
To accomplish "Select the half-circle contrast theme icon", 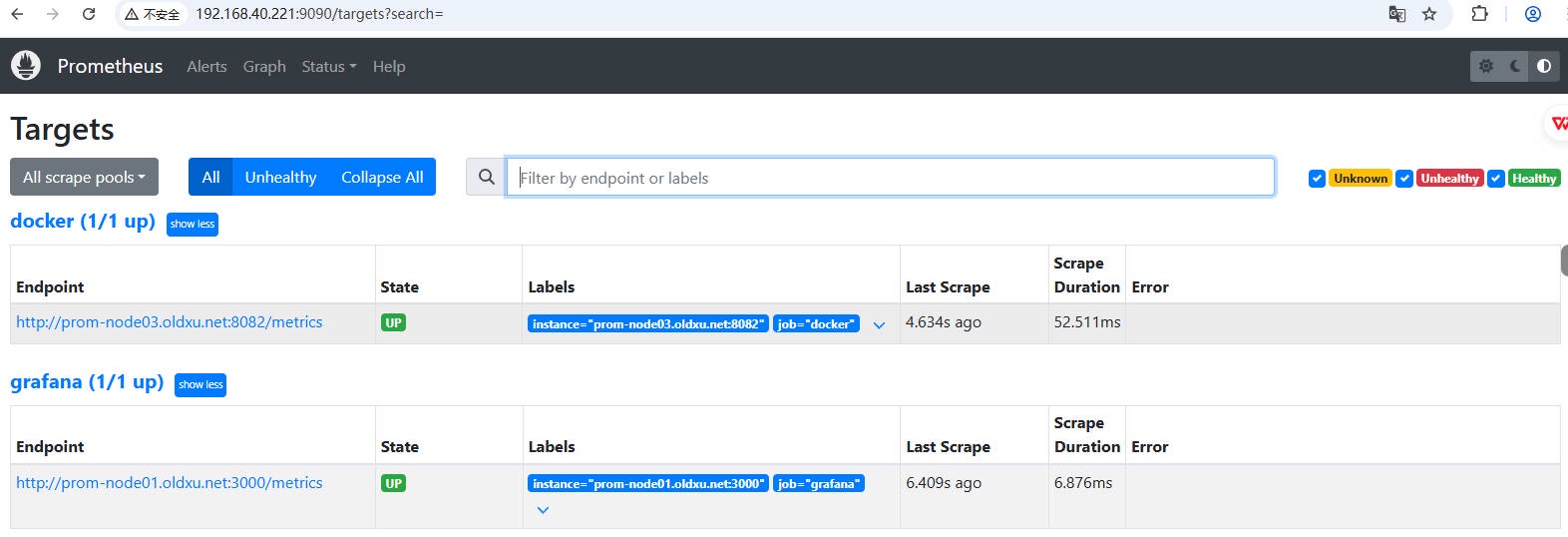I will pyautogui.click(x=1544, y=66).
